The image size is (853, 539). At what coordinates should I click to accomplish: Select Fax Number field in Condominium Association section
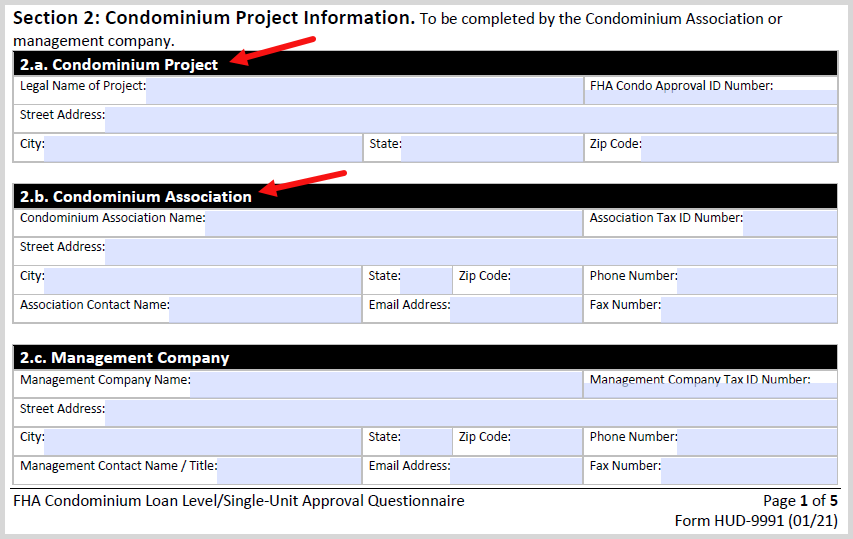tap(748, 309)
